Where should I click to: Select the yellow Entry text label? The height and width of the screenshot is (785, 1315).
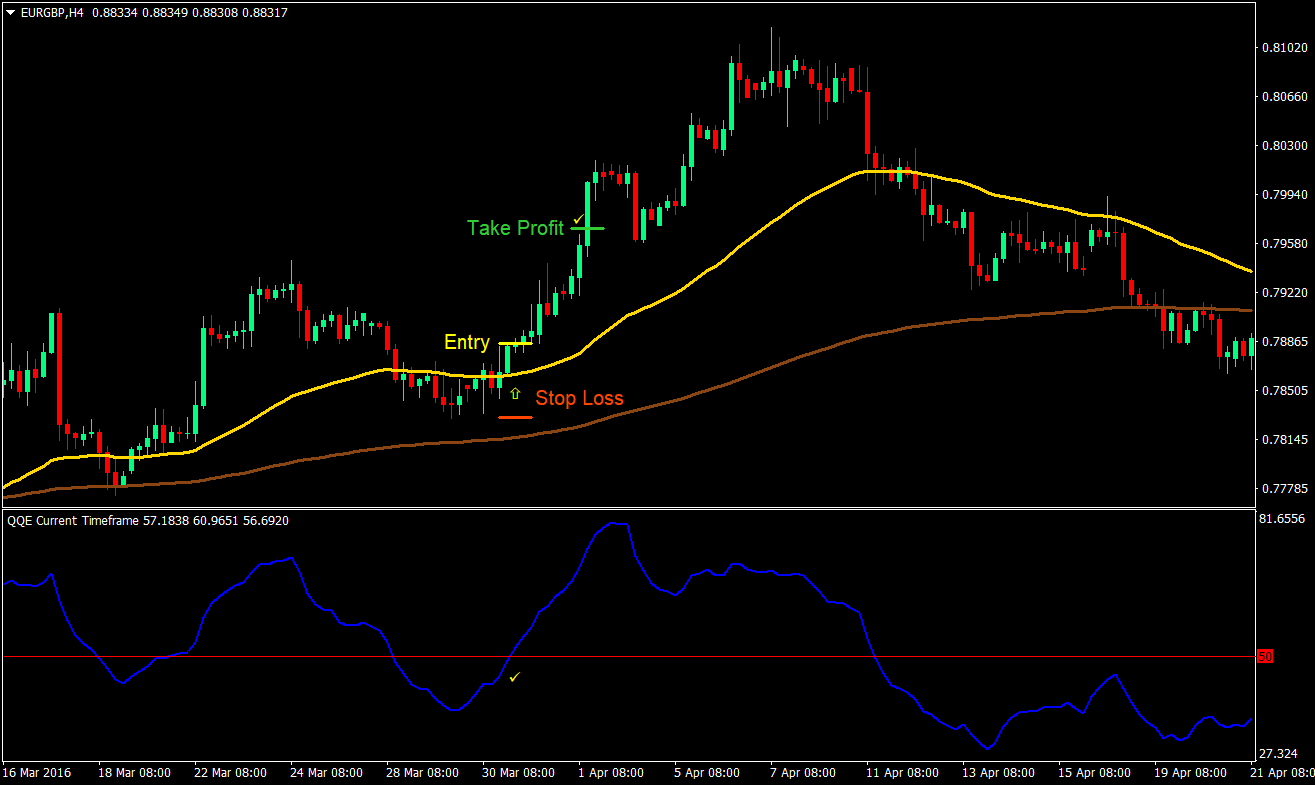tap(466, 343)
